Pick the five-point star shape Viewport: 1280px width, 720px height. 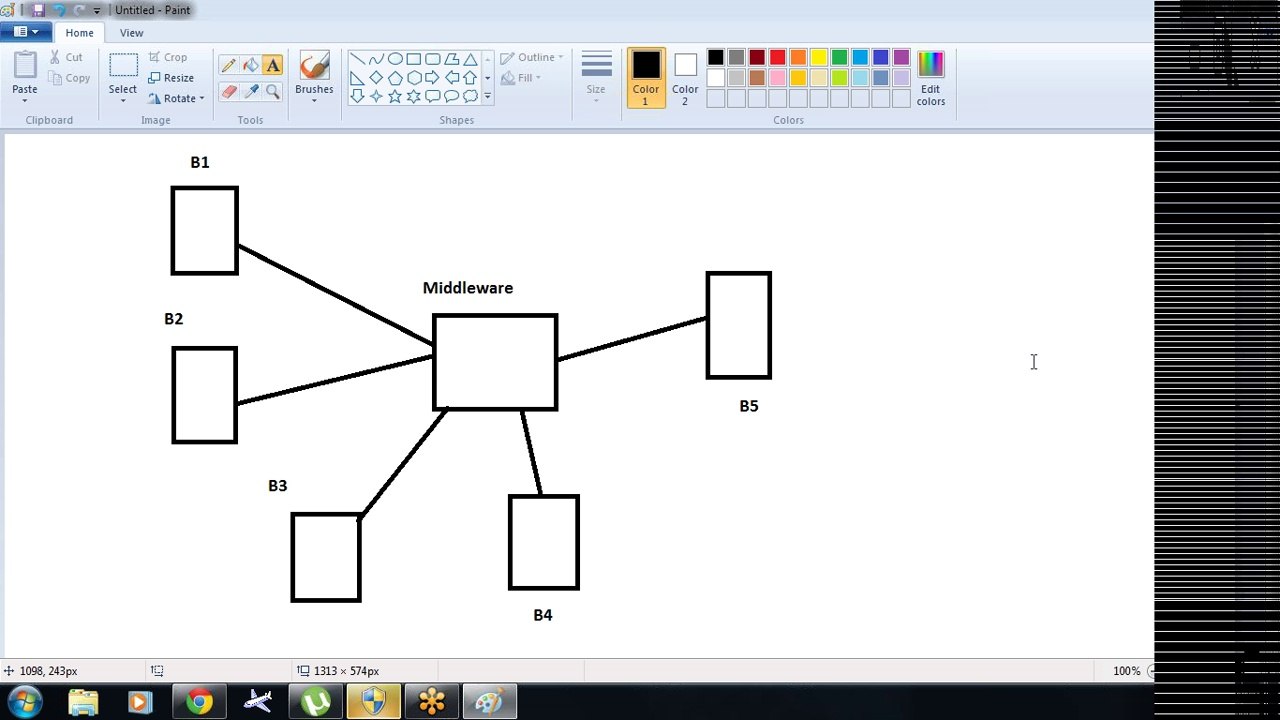coord(395,96)
